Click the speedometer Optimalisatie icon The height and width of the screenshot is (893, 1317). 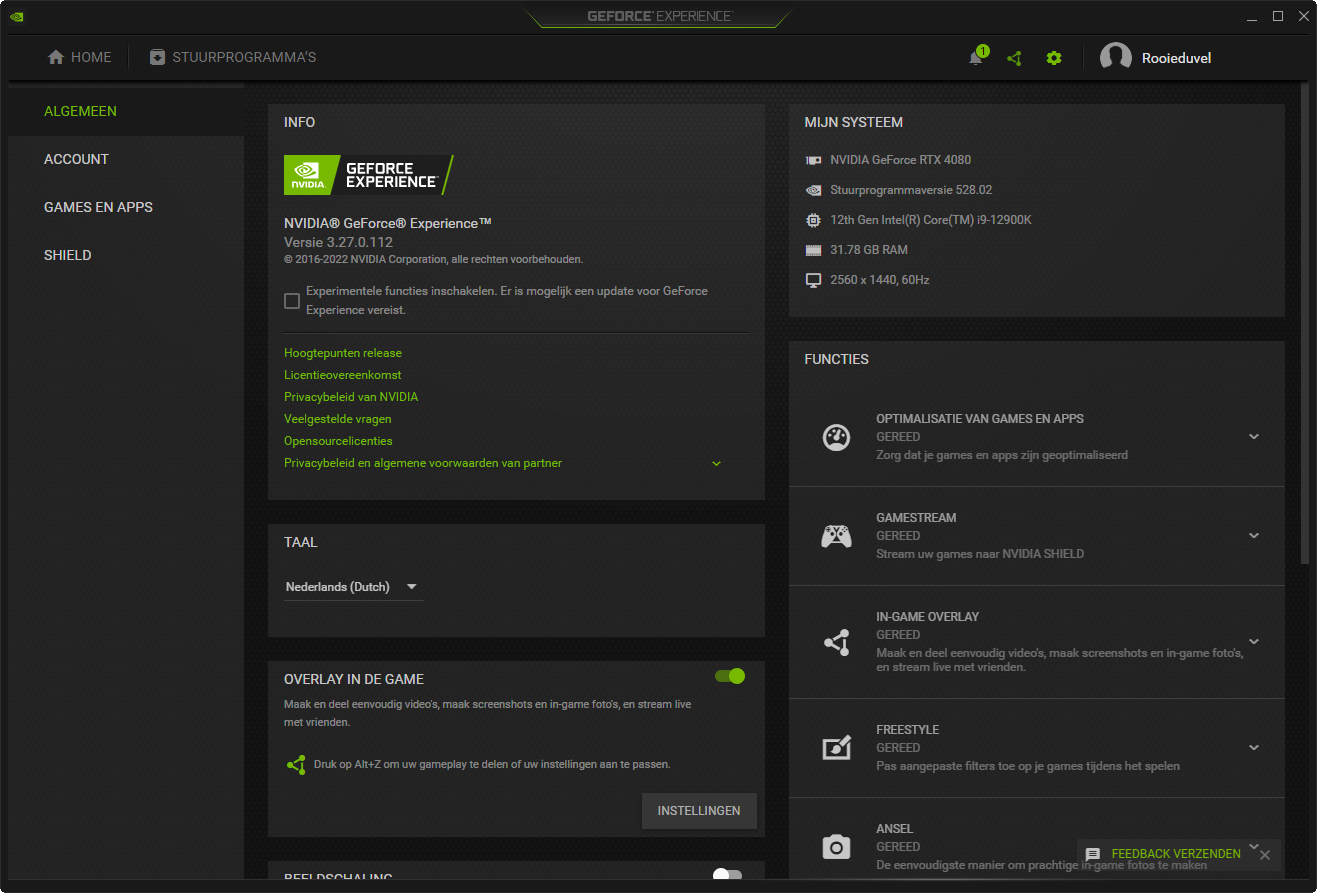[x=836, y=437]
